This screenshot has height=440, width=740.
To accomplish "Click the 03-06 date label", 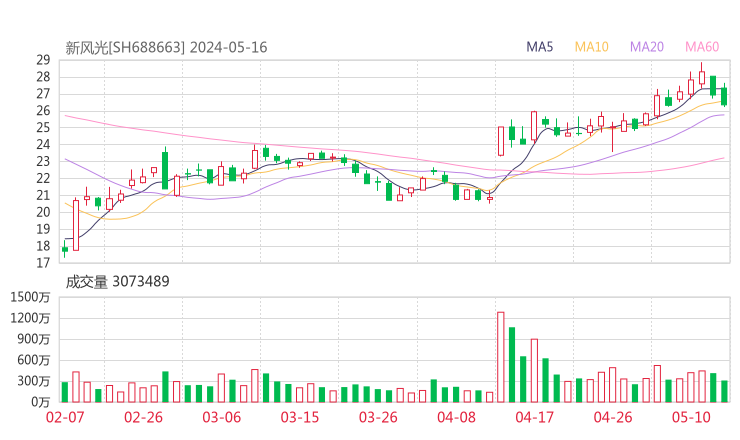I will (221, 417).
